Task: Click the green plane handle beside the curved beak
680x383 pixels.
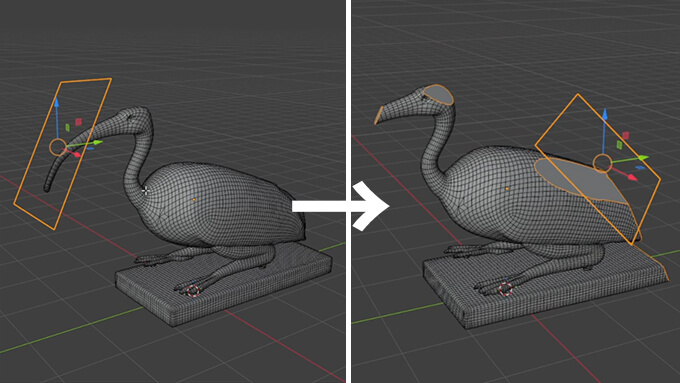Action: pyautogui.click(x=68, y=128)
